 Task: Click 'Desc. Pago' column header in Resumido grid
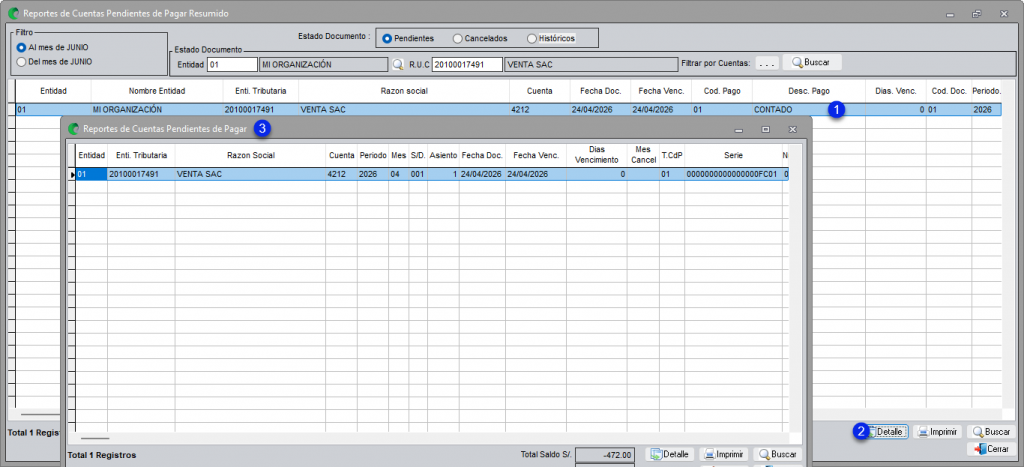tap(808, 91)
